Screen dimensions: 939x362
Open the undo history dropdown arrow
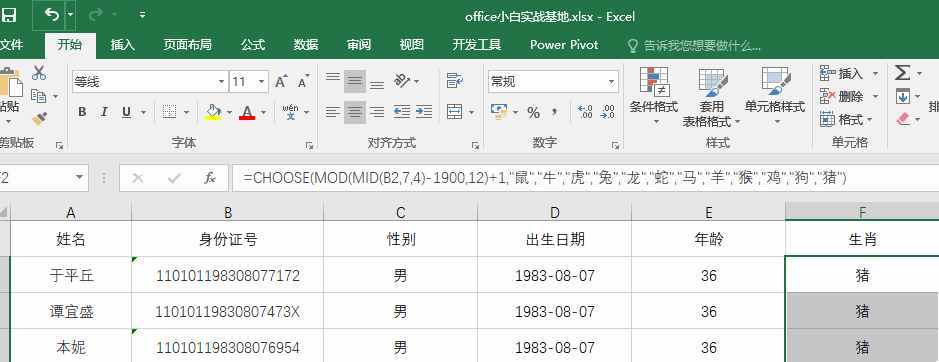click(x=71, y=15)
